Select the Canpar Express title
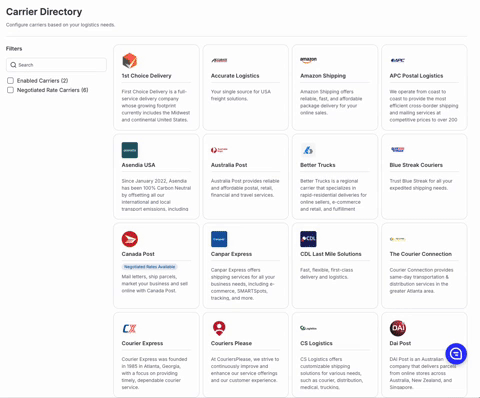 tap(231, 254)
